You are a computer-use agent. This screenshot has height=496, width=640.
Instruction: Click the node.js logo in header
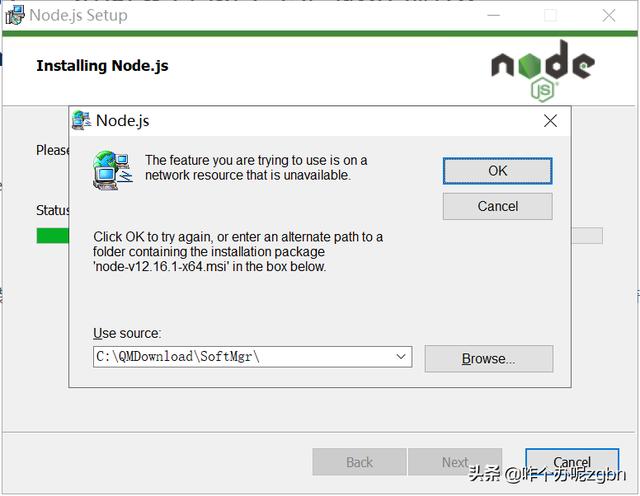pyautogui.click(x=543, y=70)
